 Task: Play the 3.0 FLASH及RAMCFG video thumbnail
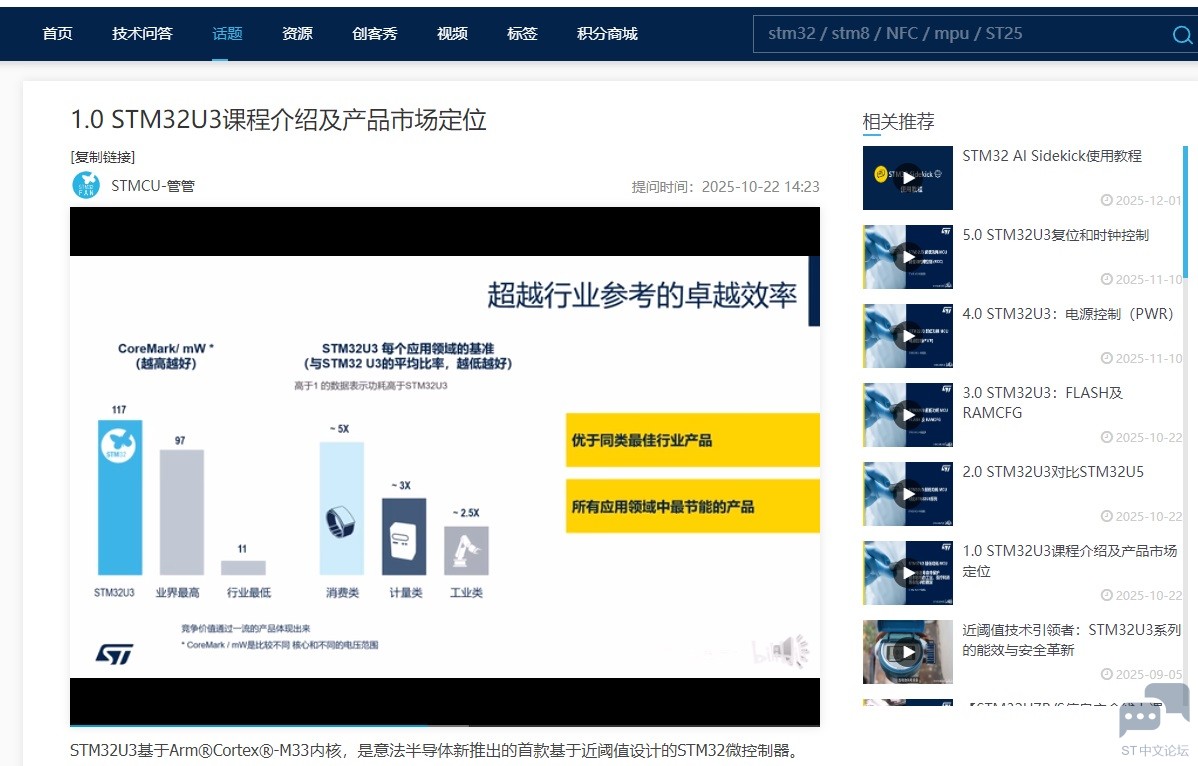908,415
